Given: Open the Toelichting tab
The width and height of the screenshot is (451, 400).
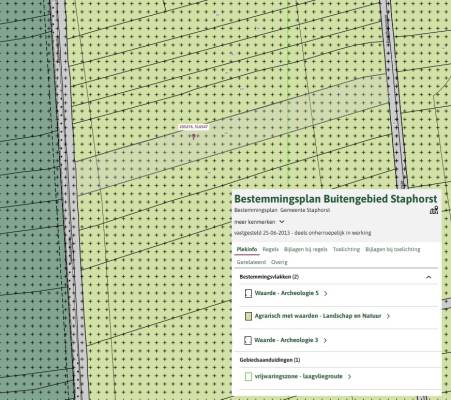Looking at the screenshot, I should click(x=346, y=249).
